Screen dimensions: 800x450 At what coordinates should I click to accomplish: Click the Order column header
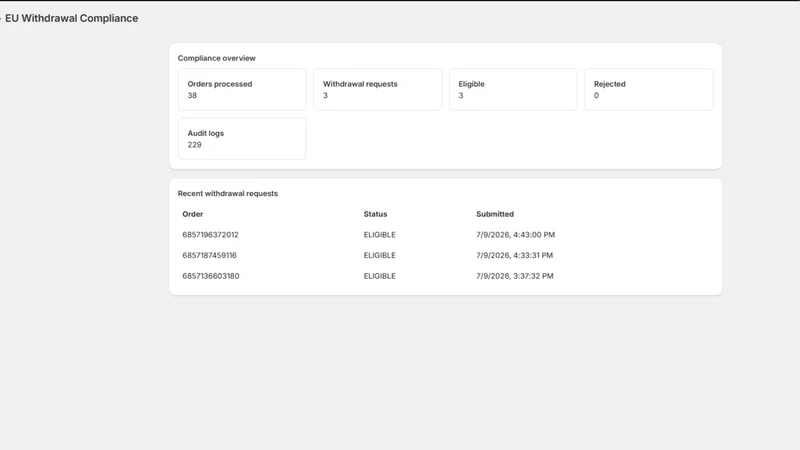pyautogui.click(x=193, y=214)
